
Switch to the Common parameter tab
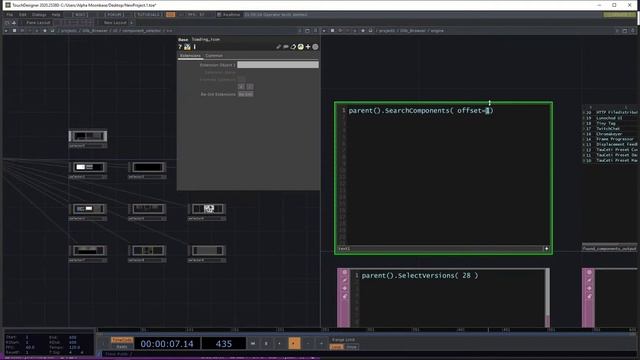pyautogui.click(x=214, y=56)
